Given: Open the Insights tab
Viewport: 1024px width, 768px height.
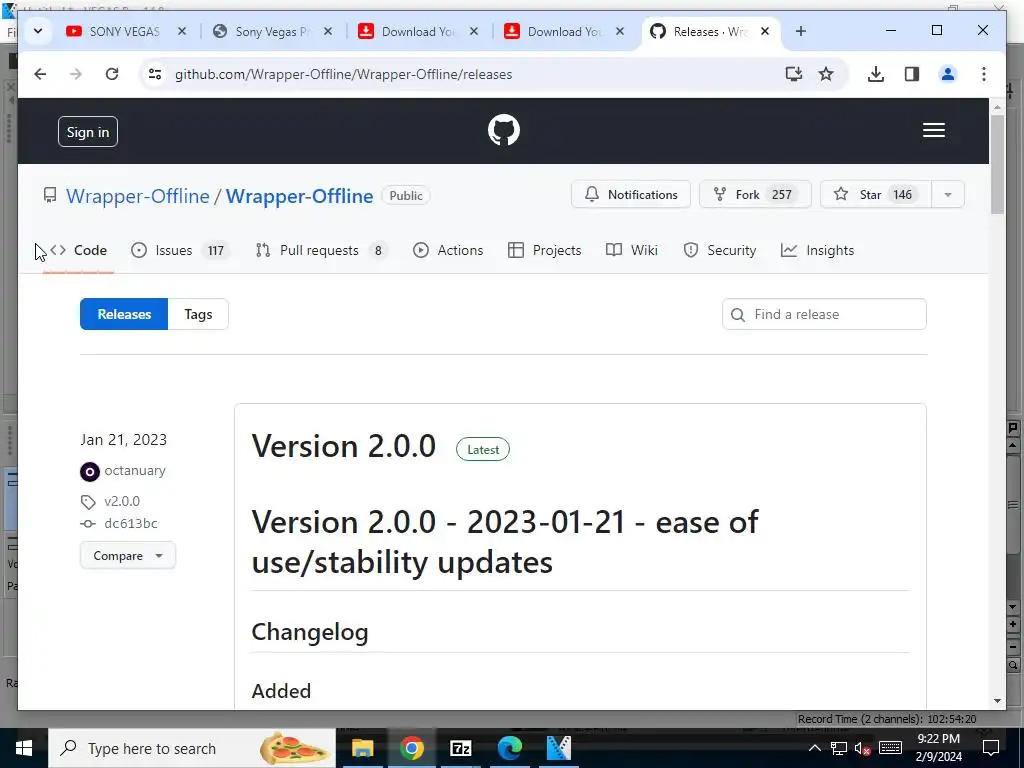Looking at the screenshot, I should click(818, 250).
